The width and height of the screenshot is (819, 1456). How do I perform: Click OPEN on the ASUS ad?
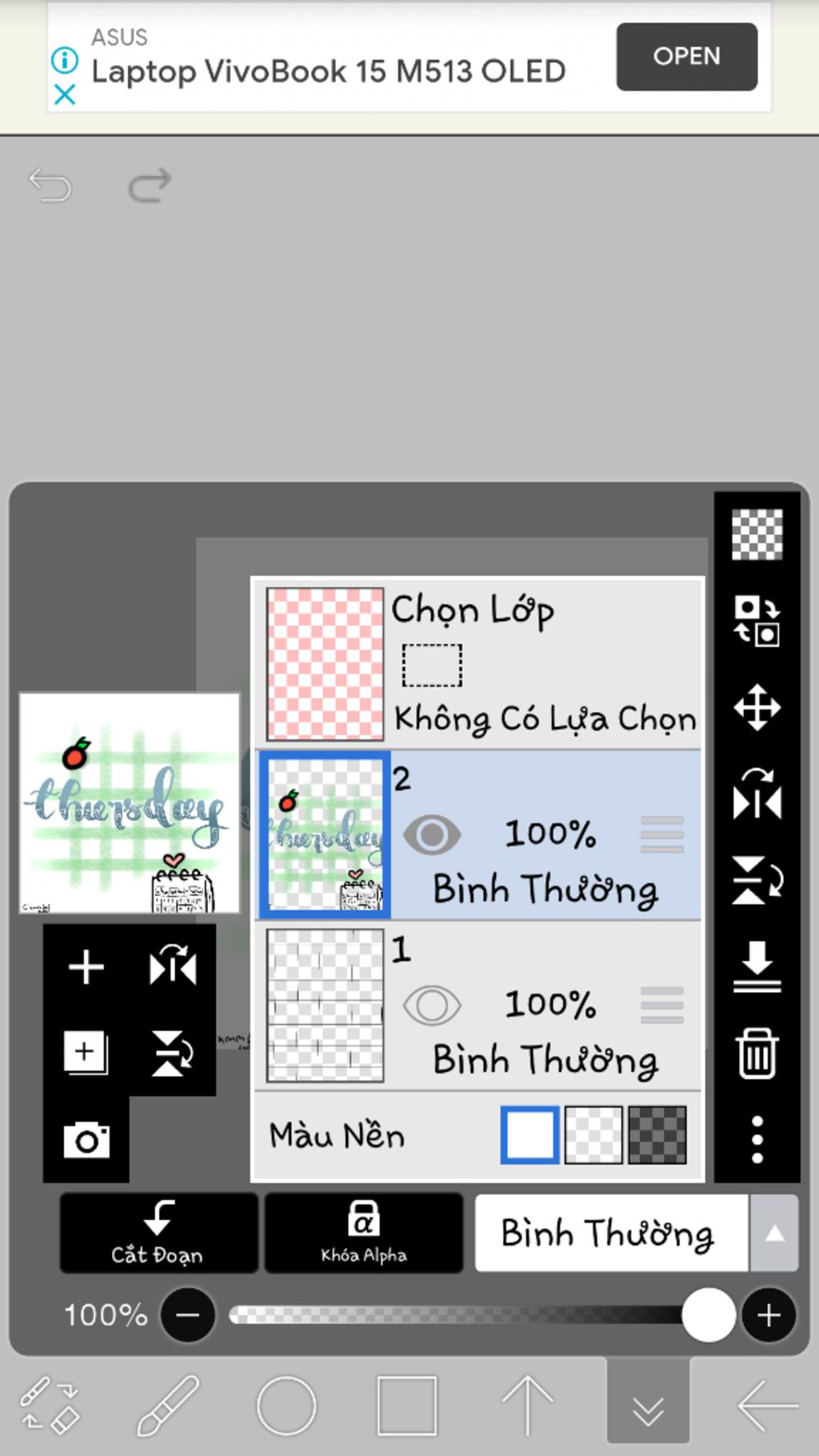(686, 56)
